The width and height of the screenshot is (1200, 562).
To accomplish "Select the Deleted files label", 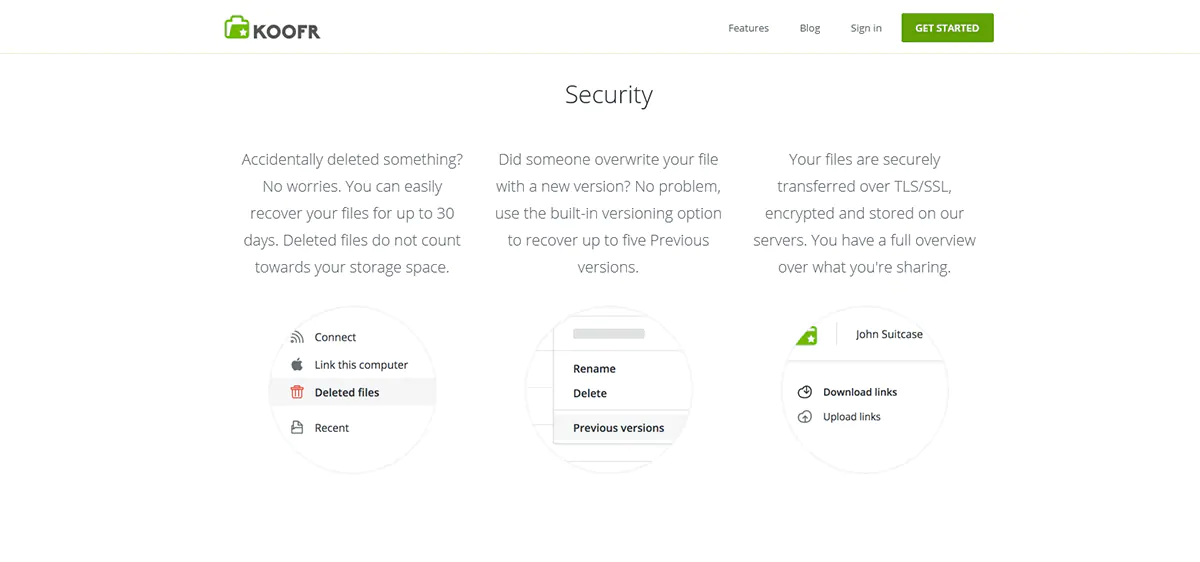I will pos(347,393).
